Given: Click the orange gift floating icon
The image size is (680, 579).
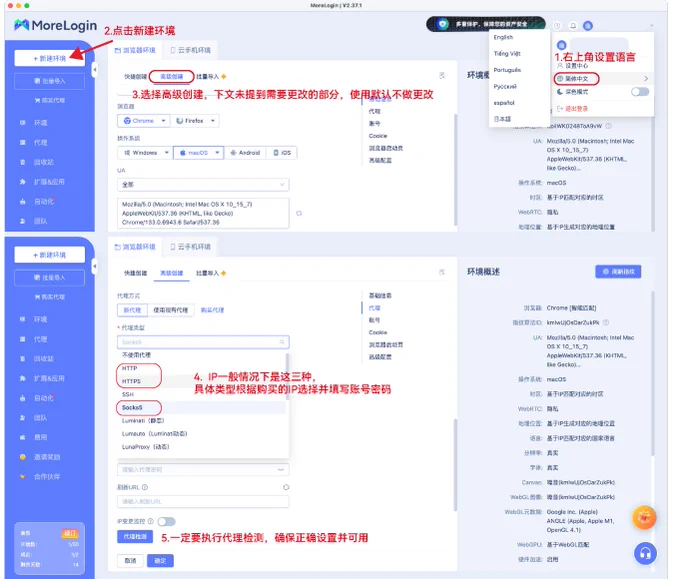Looking at the screenshot, I should (644, 517).
